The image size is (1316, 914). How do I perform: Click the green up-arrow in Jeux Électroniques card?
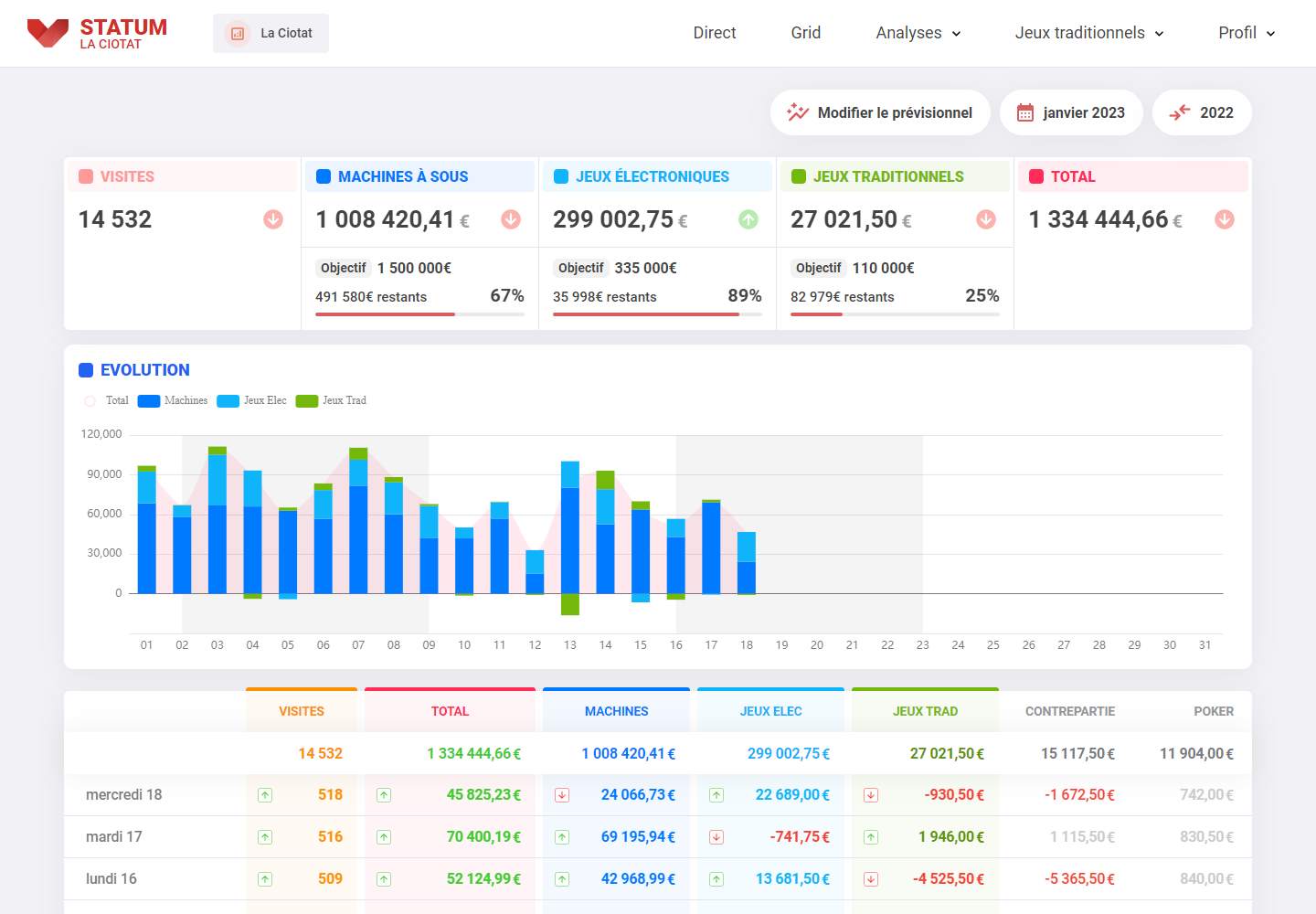748,219
